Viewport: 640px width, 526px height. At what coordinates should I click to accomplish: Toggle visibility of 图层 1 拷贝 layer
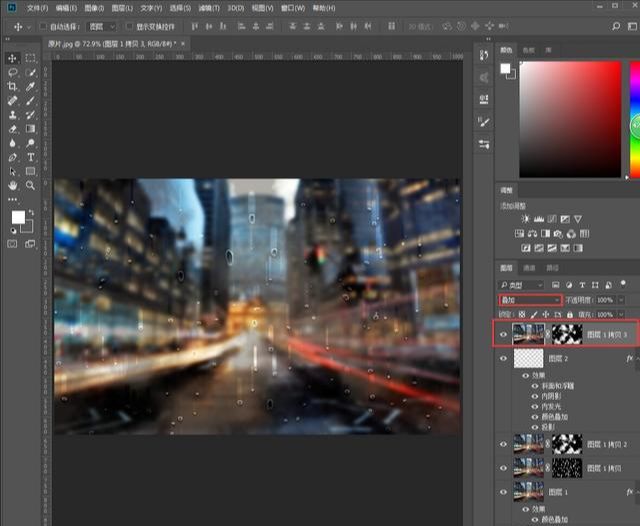tap(503, 468)
